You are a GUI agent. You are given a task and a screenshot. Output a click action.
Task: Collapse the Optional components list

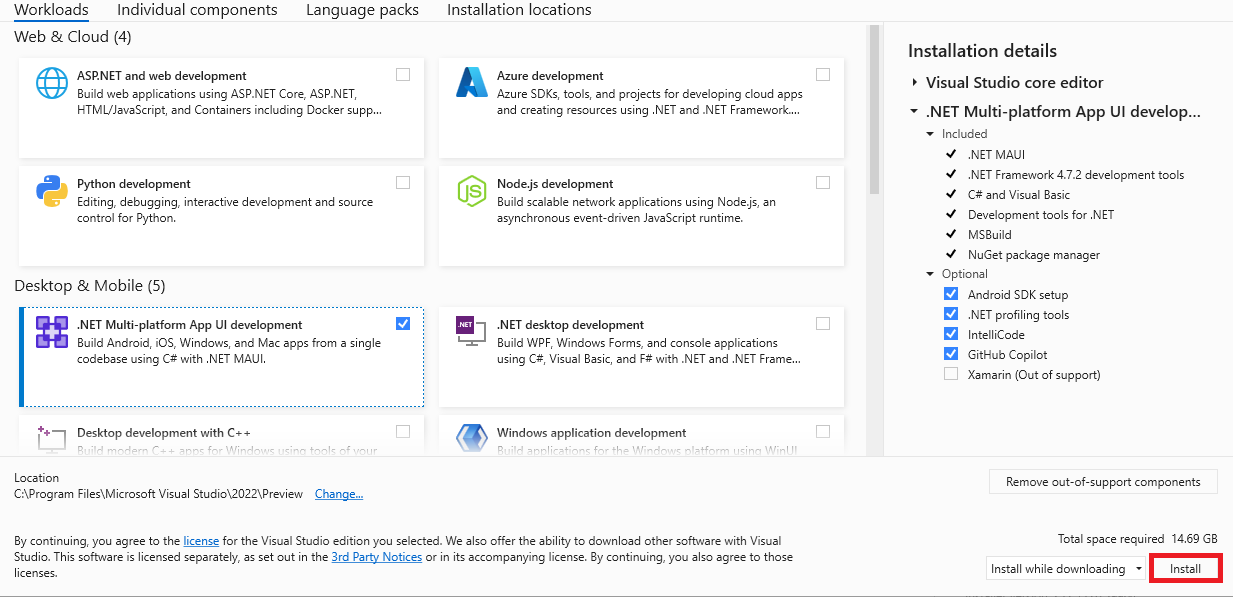[x=931, y=274]
